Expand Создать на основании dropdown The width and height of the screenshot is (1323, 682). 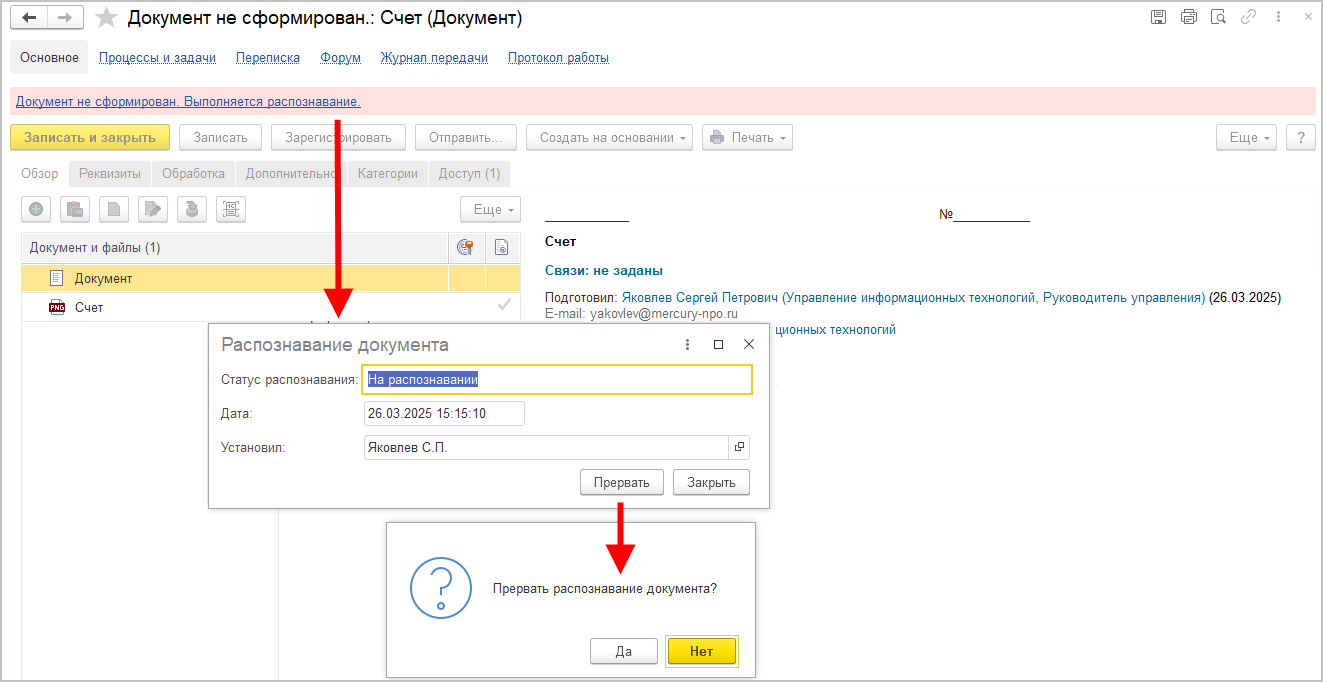pos(609,137)
